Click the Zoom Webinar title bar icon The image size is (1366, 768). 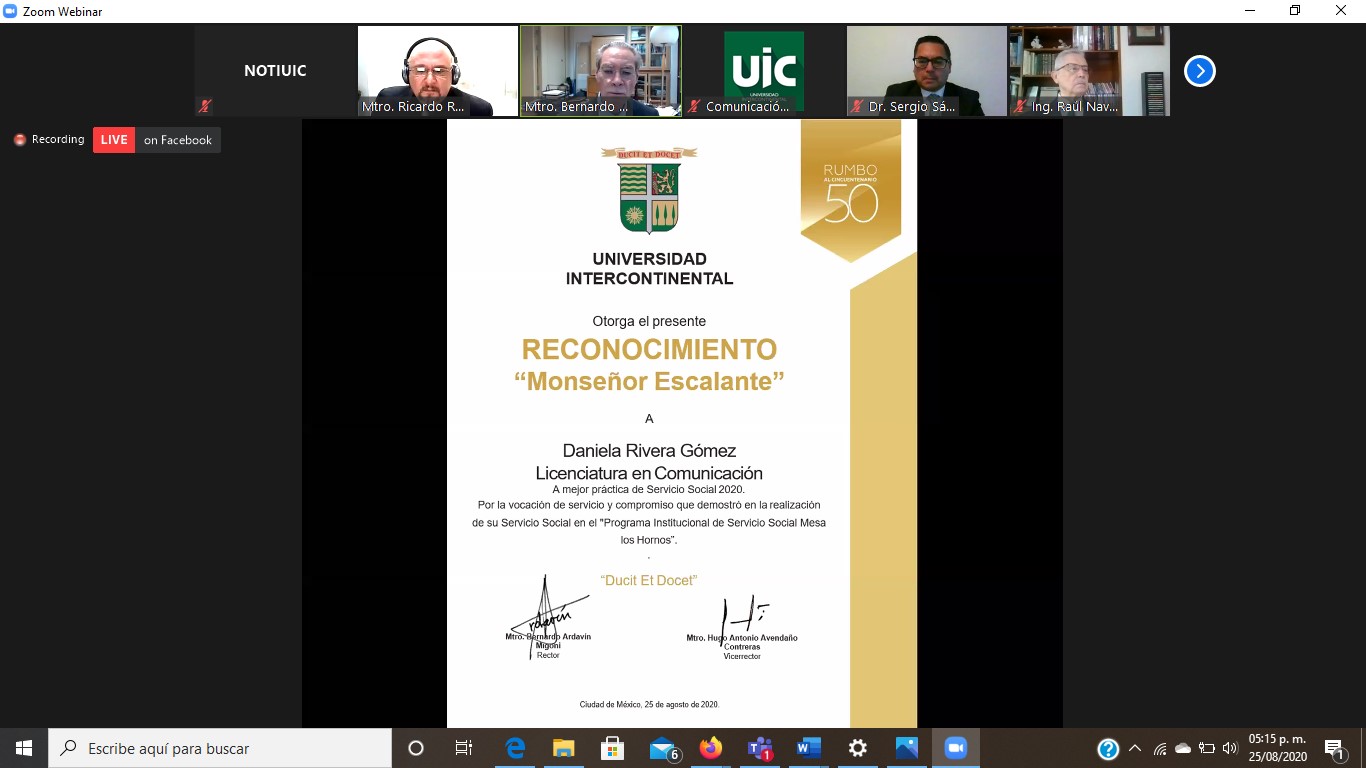10,12
